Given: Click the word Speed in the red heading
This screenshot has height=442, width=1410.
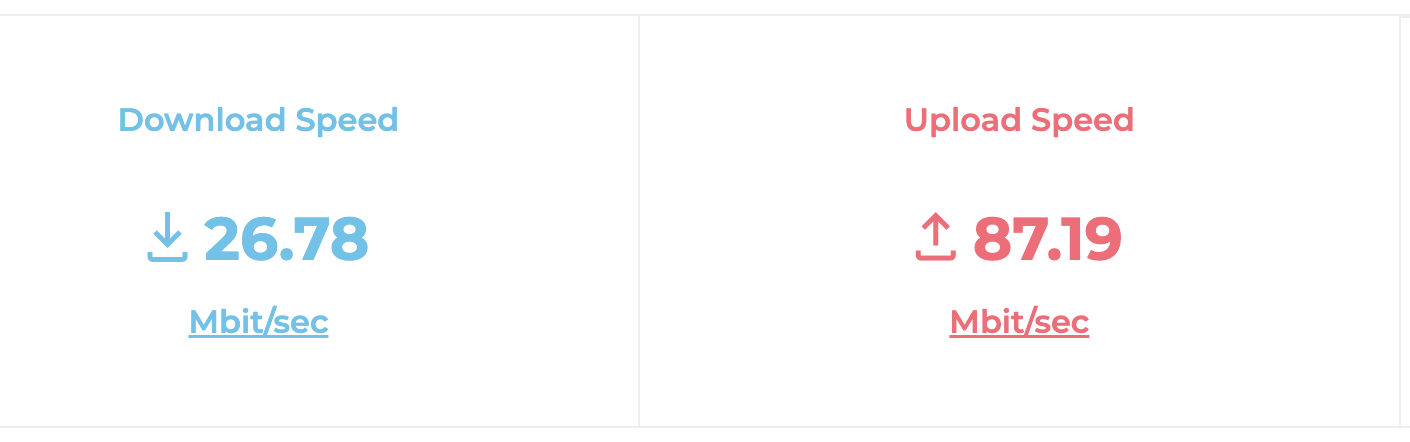Looking at the screenshot, I should point(1083,122).
